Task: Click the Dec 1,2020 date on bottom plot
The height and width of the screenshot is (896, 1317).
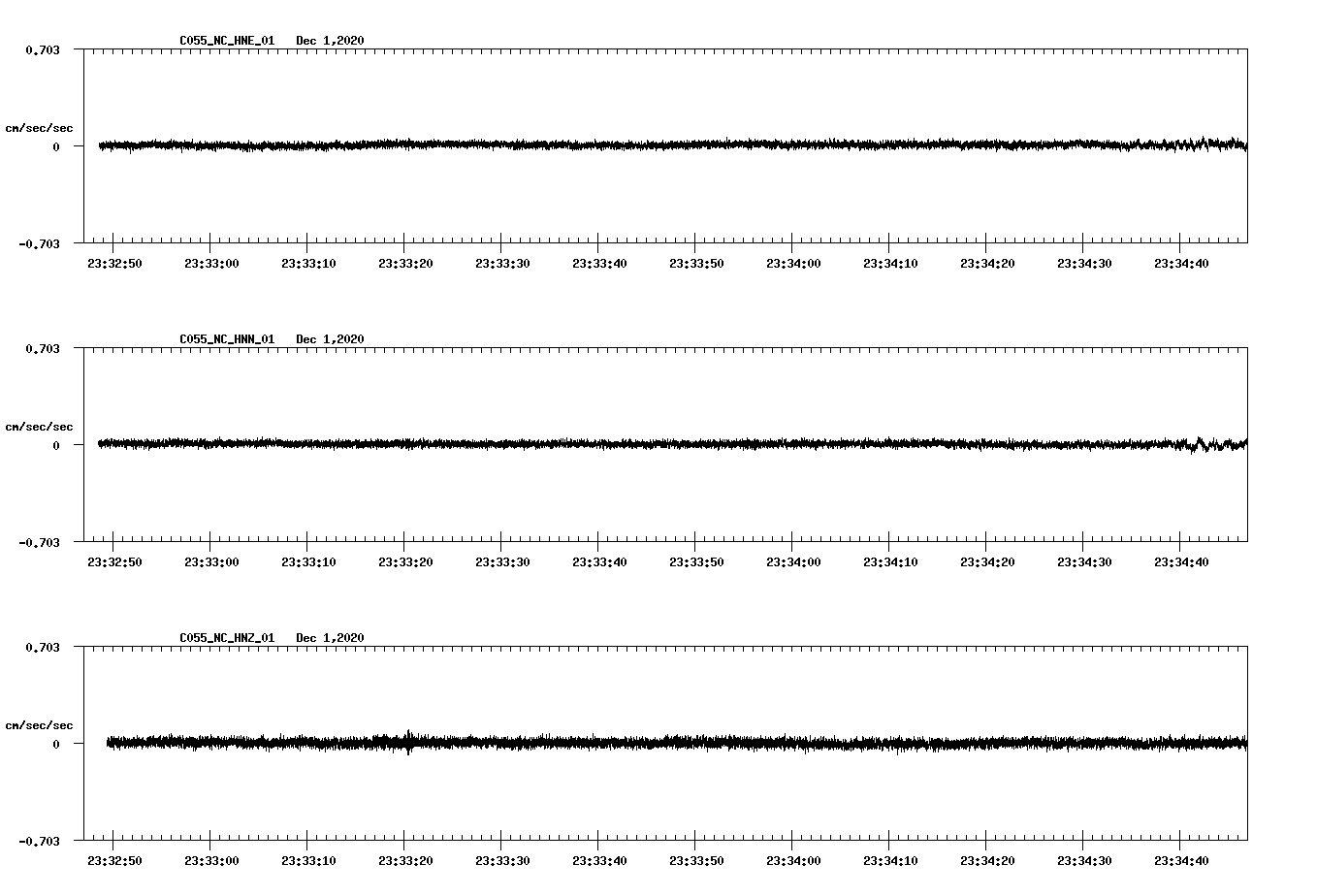Action: [x=331, y=636]
